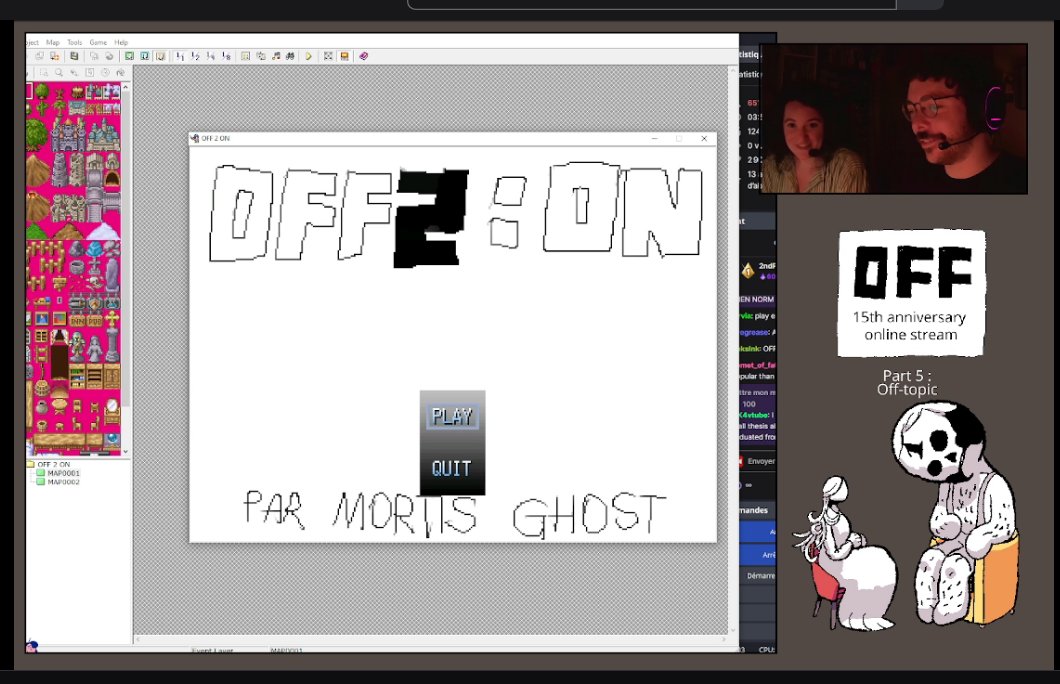Click the webcam overlay of the streamers

[x=894, y=119]
